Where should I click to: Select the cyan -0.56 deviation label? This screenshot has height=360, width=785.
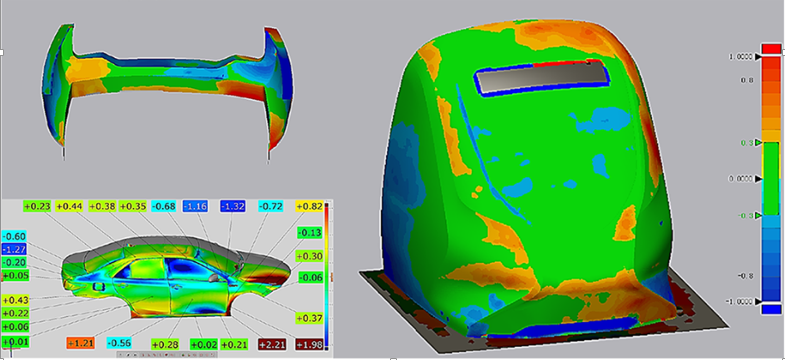(x=119, y=343)
